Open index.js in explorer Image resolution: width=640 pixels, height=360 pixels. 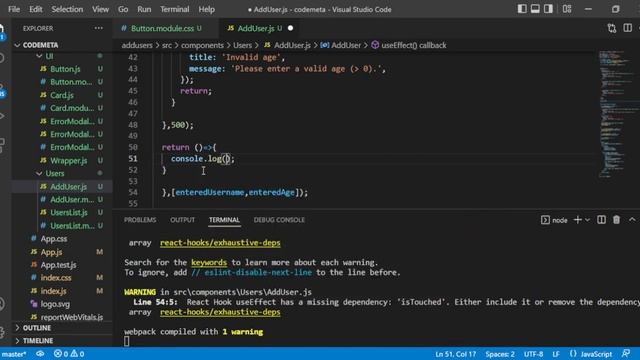(53, 291)
